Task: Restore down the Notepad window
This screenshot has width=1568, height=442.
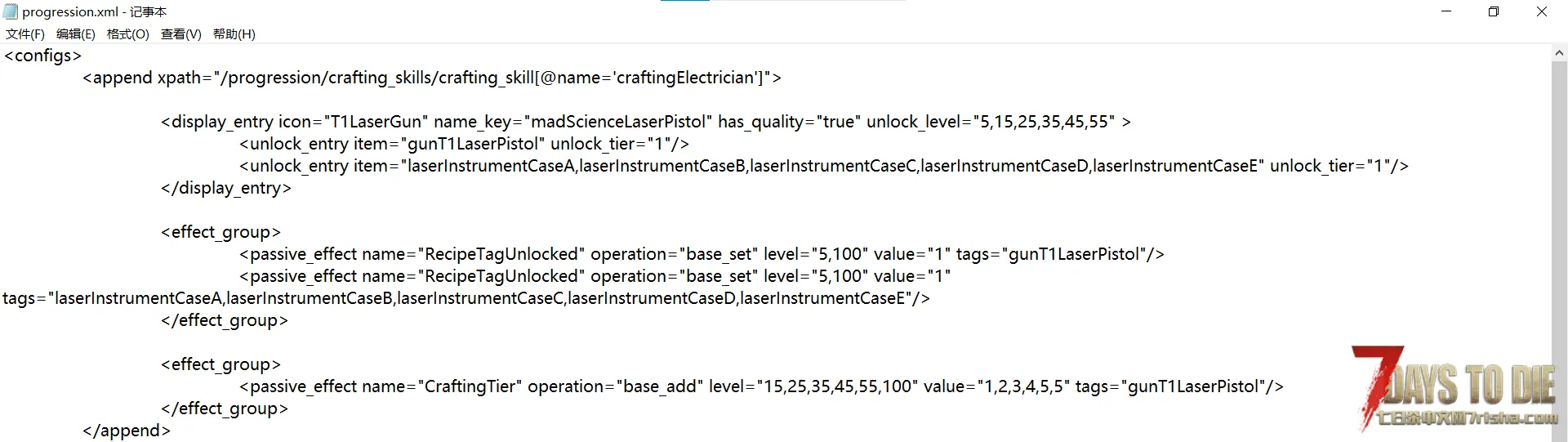Action: pyautogui.click(x=1494, y=11)
